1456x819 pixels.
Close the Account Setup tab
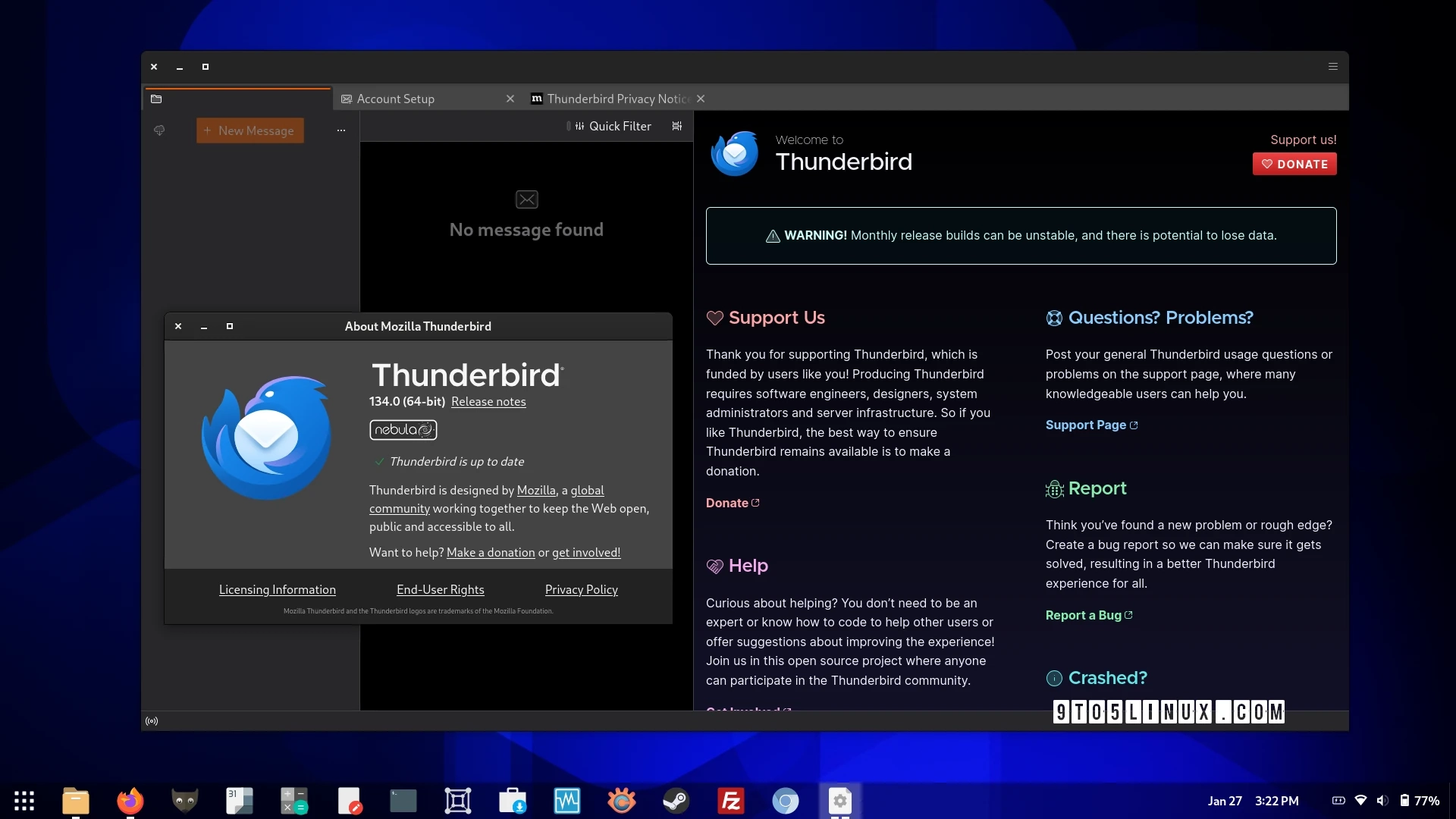(510, 99)
